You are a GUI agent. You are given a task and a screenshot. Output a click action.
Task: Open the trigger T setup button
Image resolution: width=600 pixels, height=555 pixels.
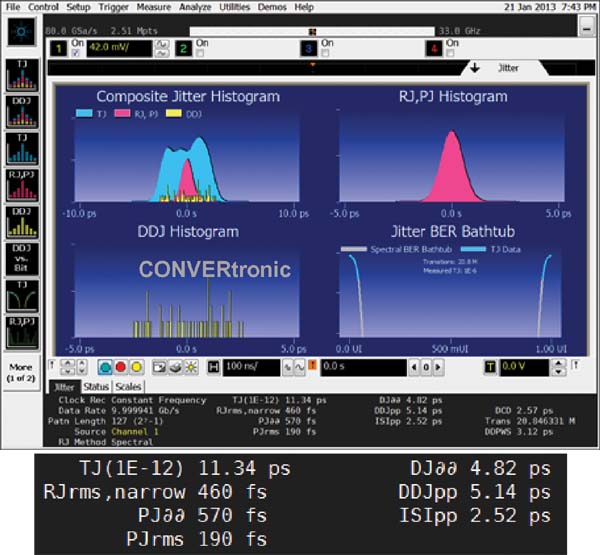tap(490, 367)
